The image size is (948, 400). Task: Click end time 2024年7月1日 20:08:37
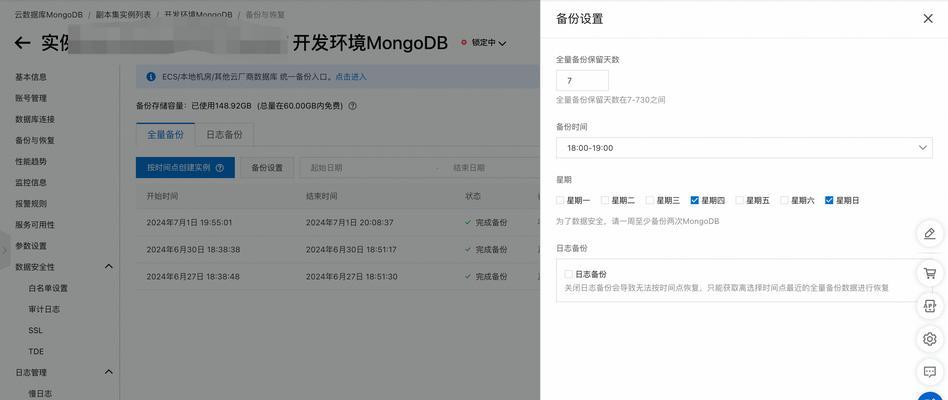click(x=349, y=222)
